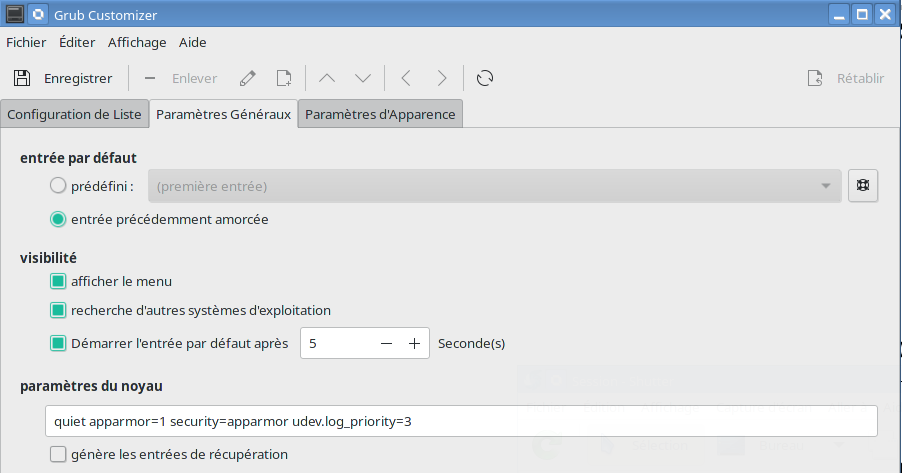Click the new entry page icon

point(284,78)
